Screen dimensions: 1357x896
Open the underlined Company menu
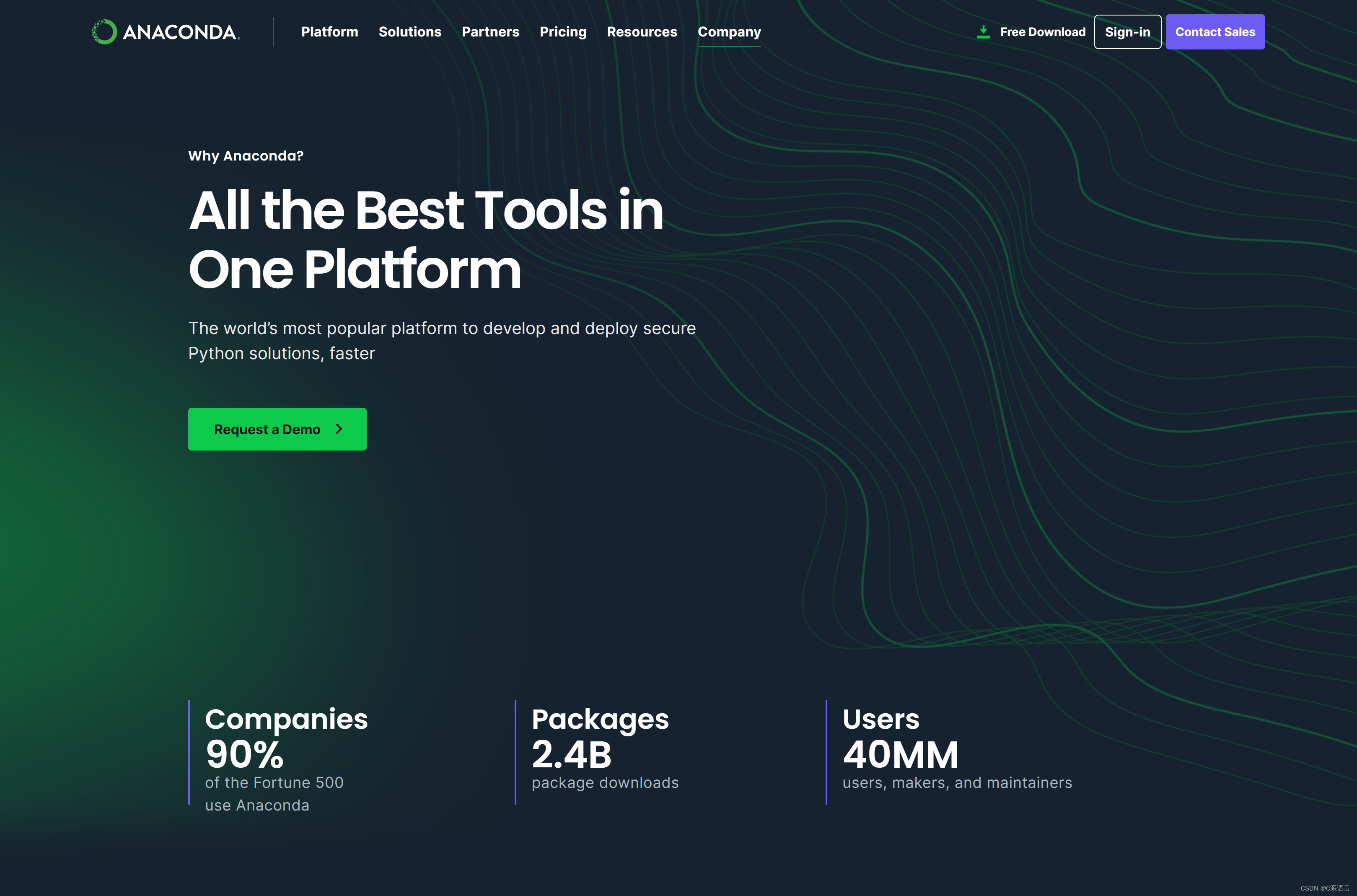[729, 32]
